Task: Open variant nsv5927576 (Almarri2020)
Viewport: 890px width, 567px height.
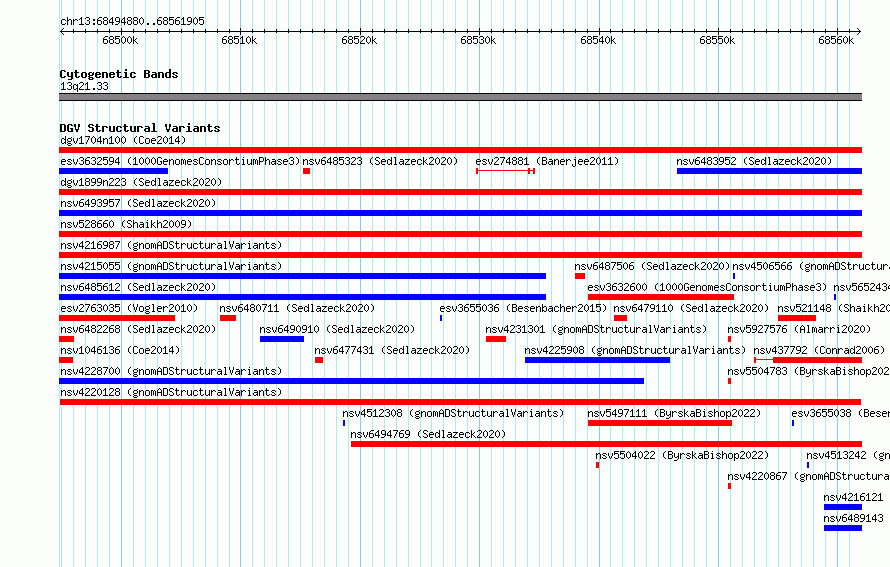Action: coord(799,329)
